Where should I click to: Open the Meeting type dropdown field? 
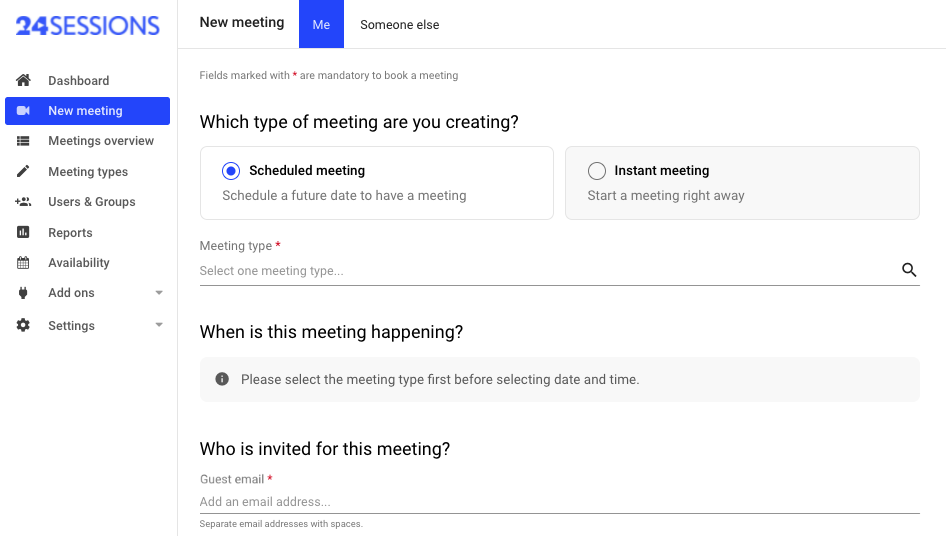tap(545, 271)
